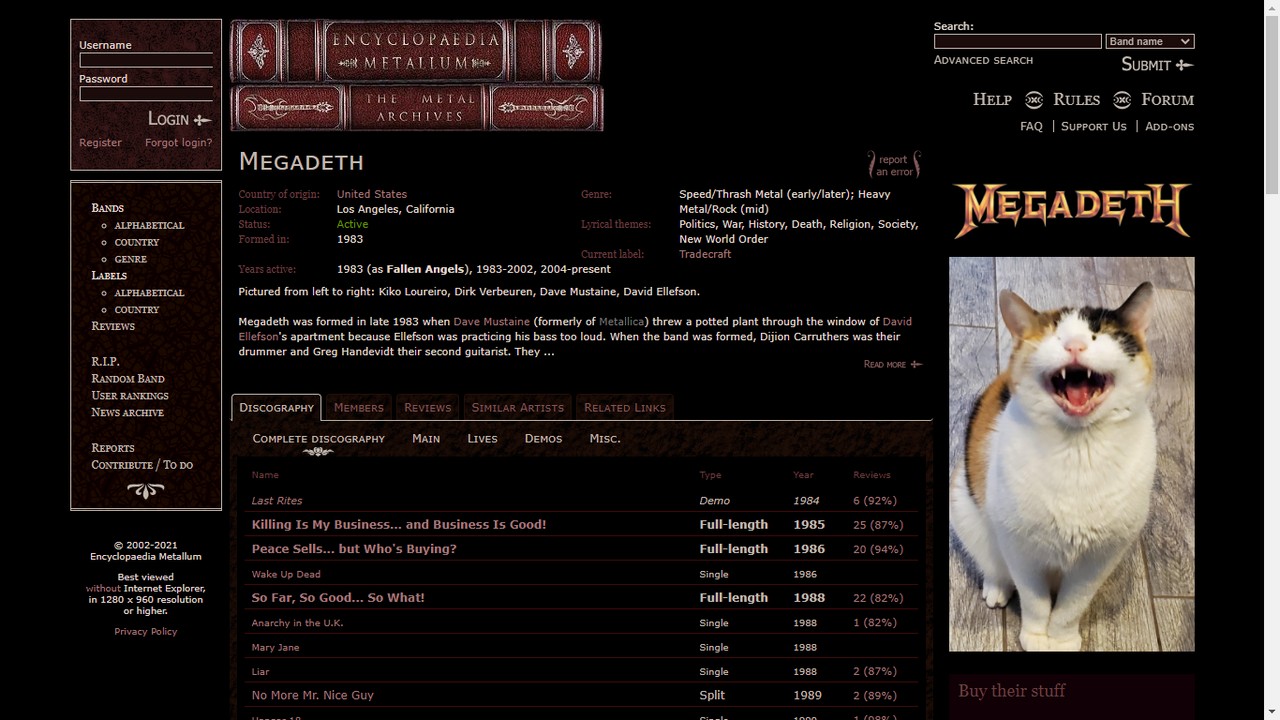Select the Lives discography sub-tab
The height and width of the screenshot is (720, 1280).
point(482,439)
